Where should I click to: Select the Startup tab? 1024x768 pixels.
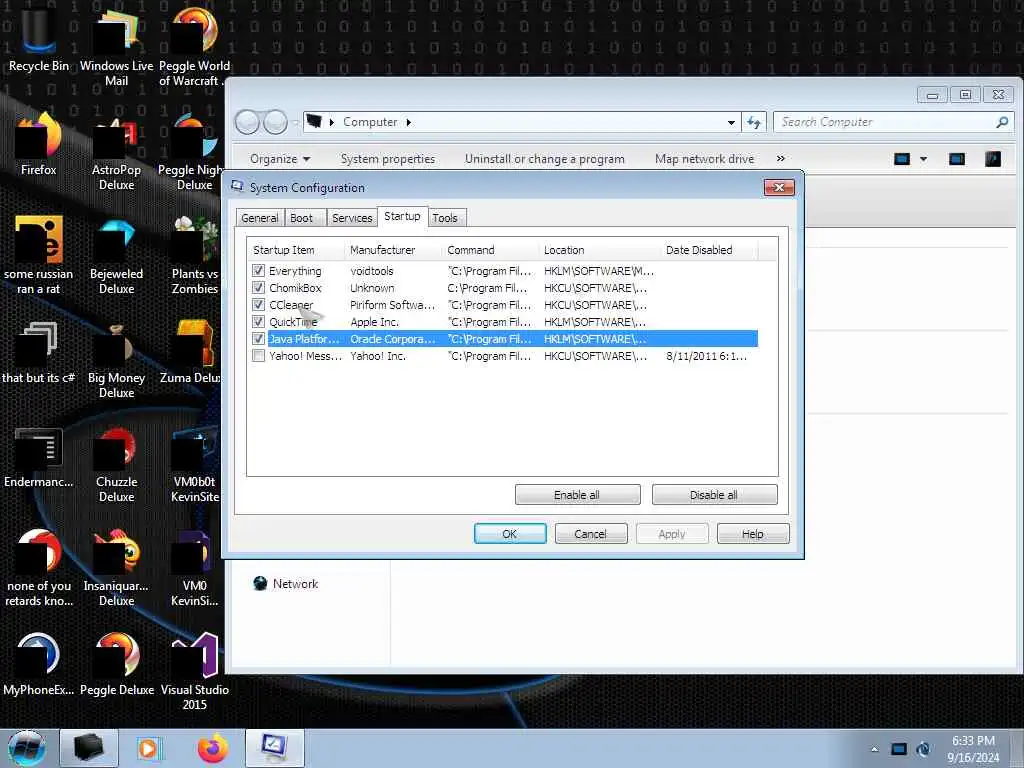[x=402, y=216]
